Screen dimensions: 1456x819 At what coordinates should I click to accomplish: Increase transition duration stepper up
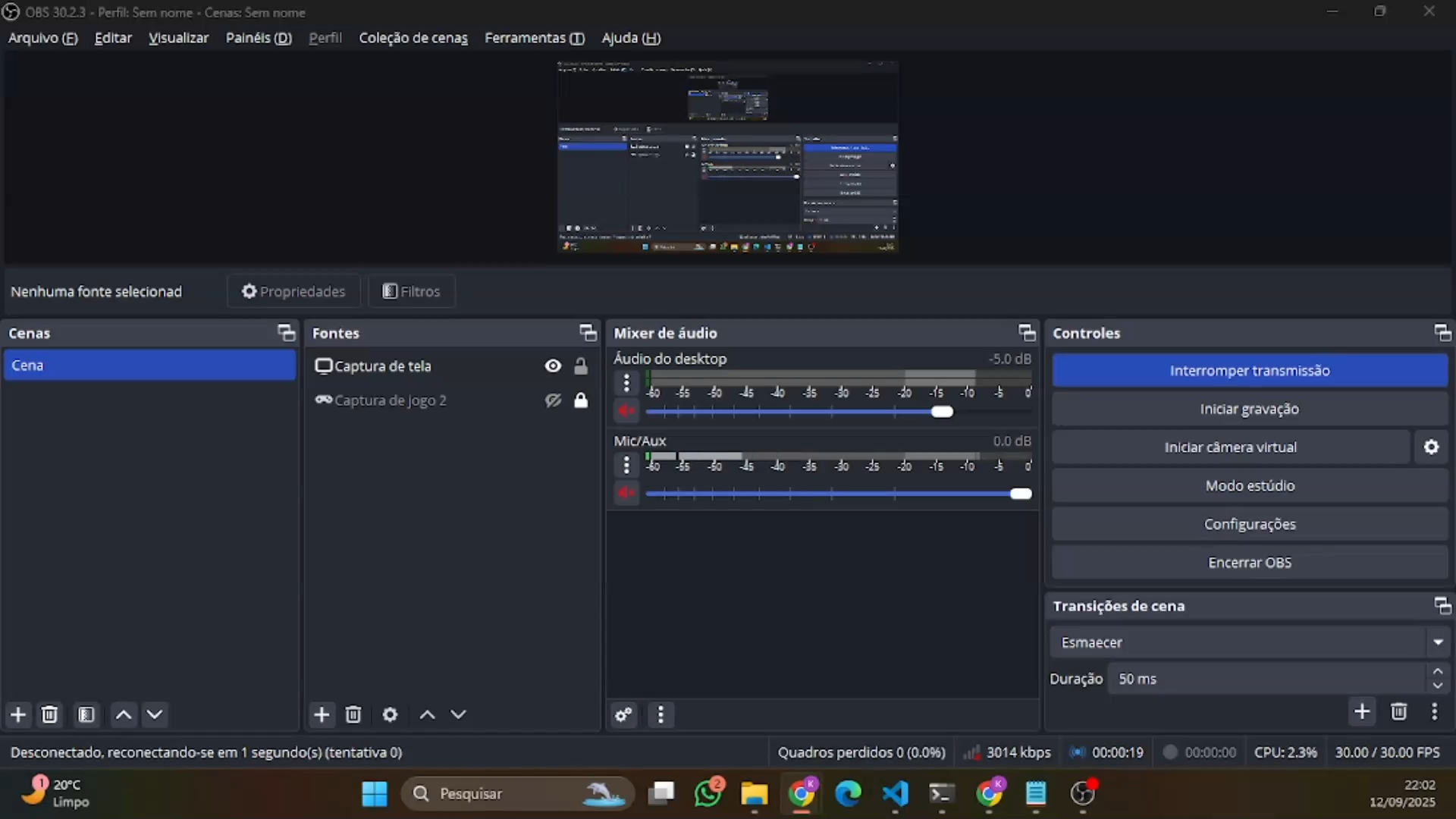click(1438, 671)
